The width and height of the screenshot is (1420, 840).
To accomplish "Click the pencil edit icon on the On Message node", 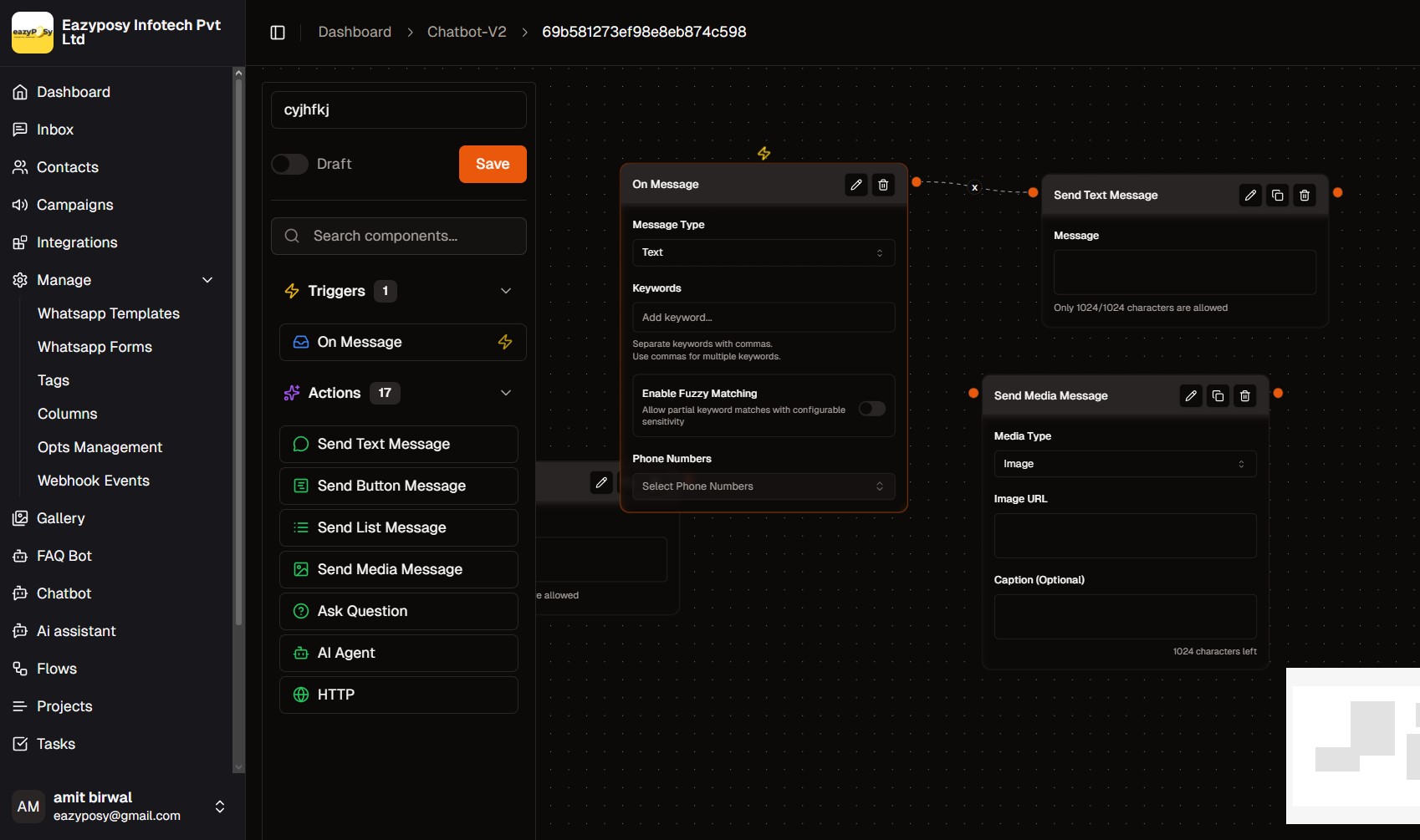I will point(856,185).
